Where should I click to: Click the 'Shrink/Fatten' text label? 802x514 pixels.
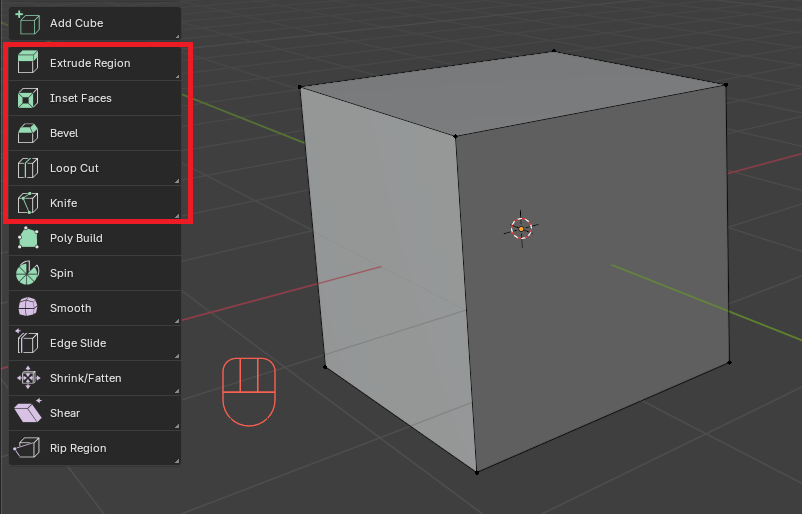[86, 378]
